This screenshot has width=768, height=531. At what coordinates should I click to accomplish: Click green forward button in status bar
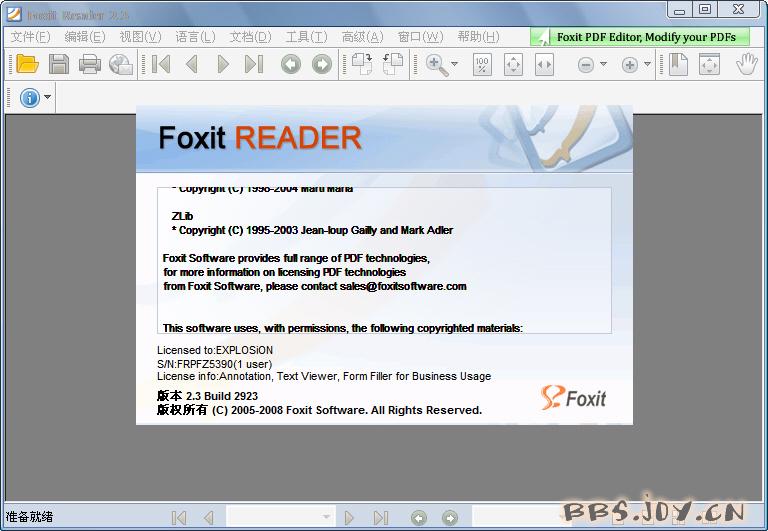[450, 518]
